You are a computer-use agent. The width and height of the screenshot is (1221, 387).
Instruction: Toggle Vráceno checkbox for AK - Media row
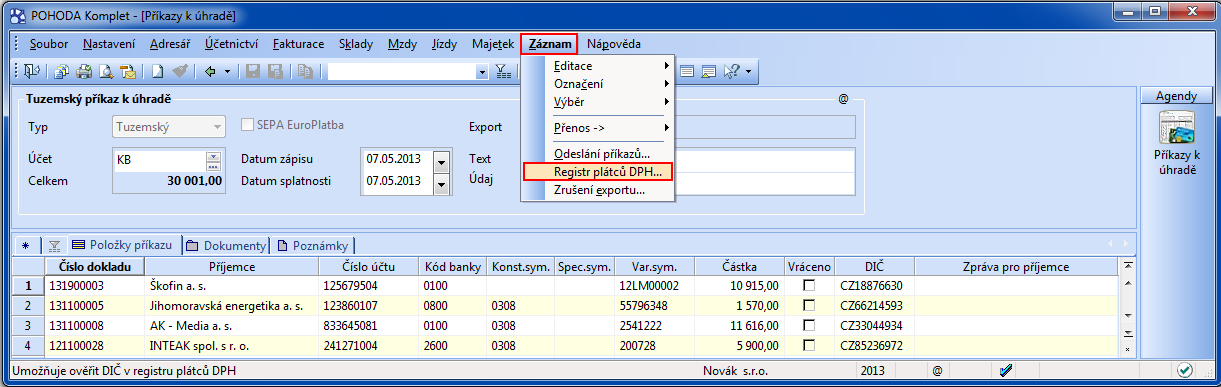point(808,325)
